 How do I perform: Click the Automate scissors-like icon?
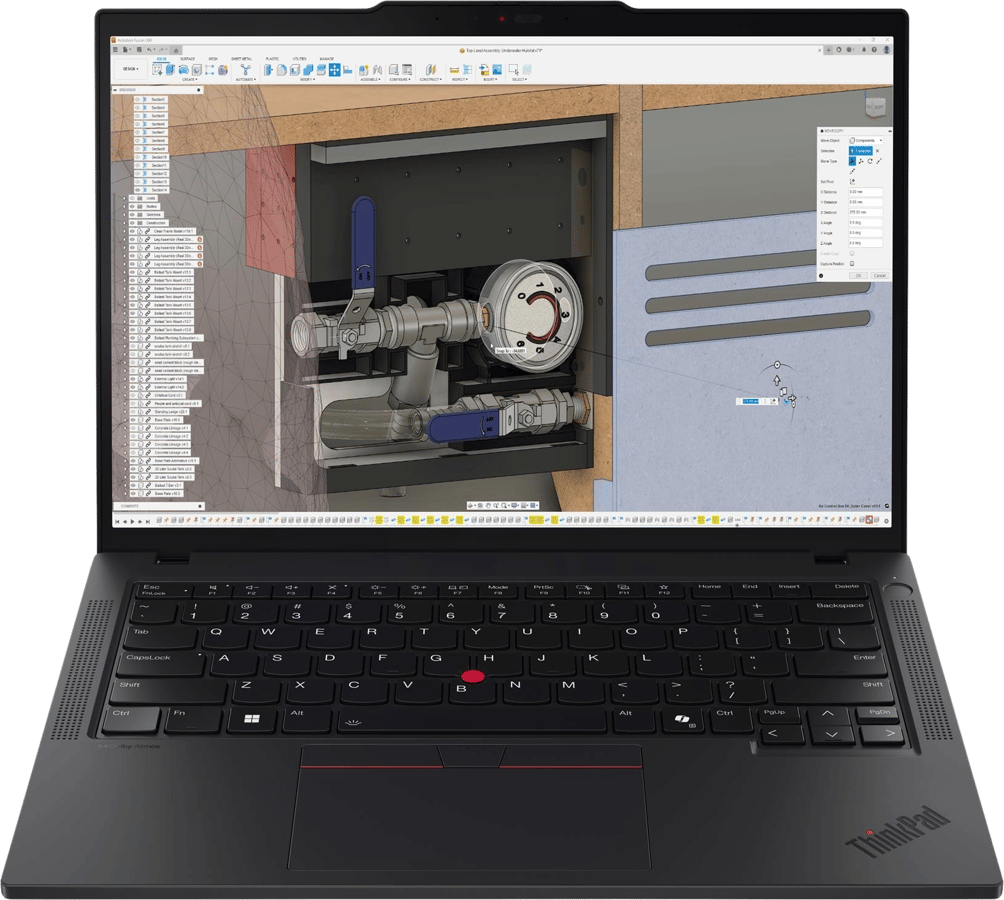click(245, 69)
